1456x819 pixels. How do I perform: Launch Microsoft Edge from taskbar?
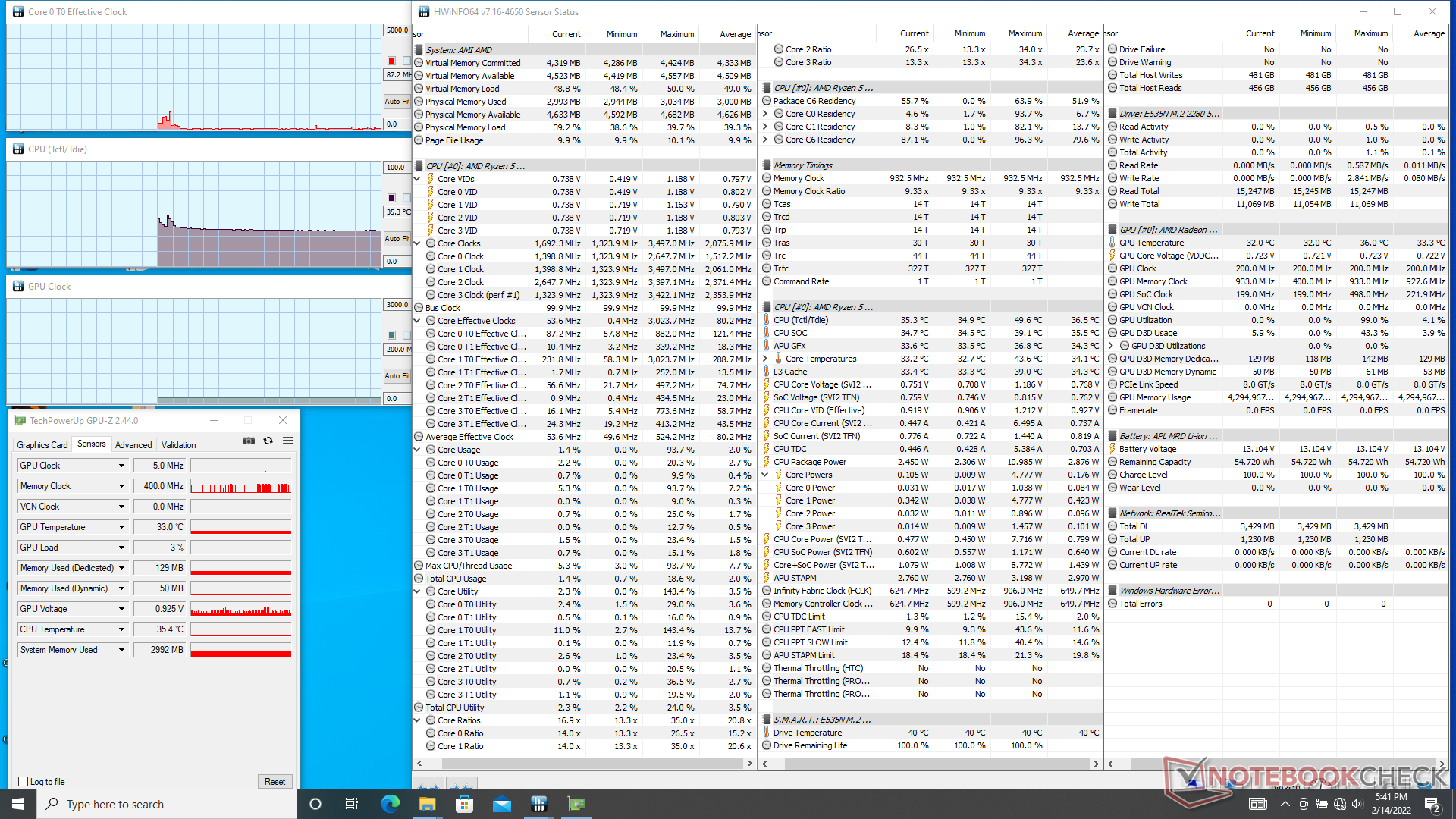390,804
